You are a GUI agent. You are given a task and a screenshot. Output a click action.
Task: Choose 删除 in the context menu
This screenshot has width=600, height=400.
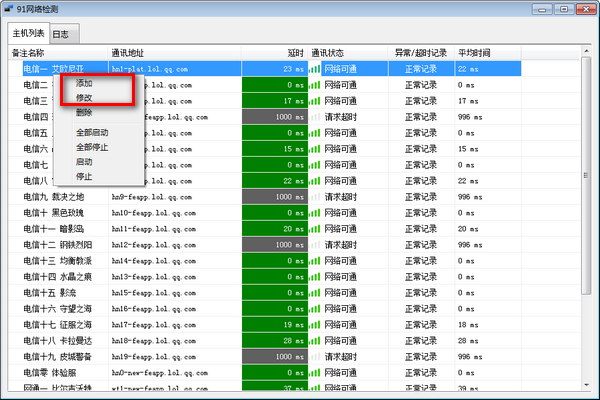(x=85, y=113)
